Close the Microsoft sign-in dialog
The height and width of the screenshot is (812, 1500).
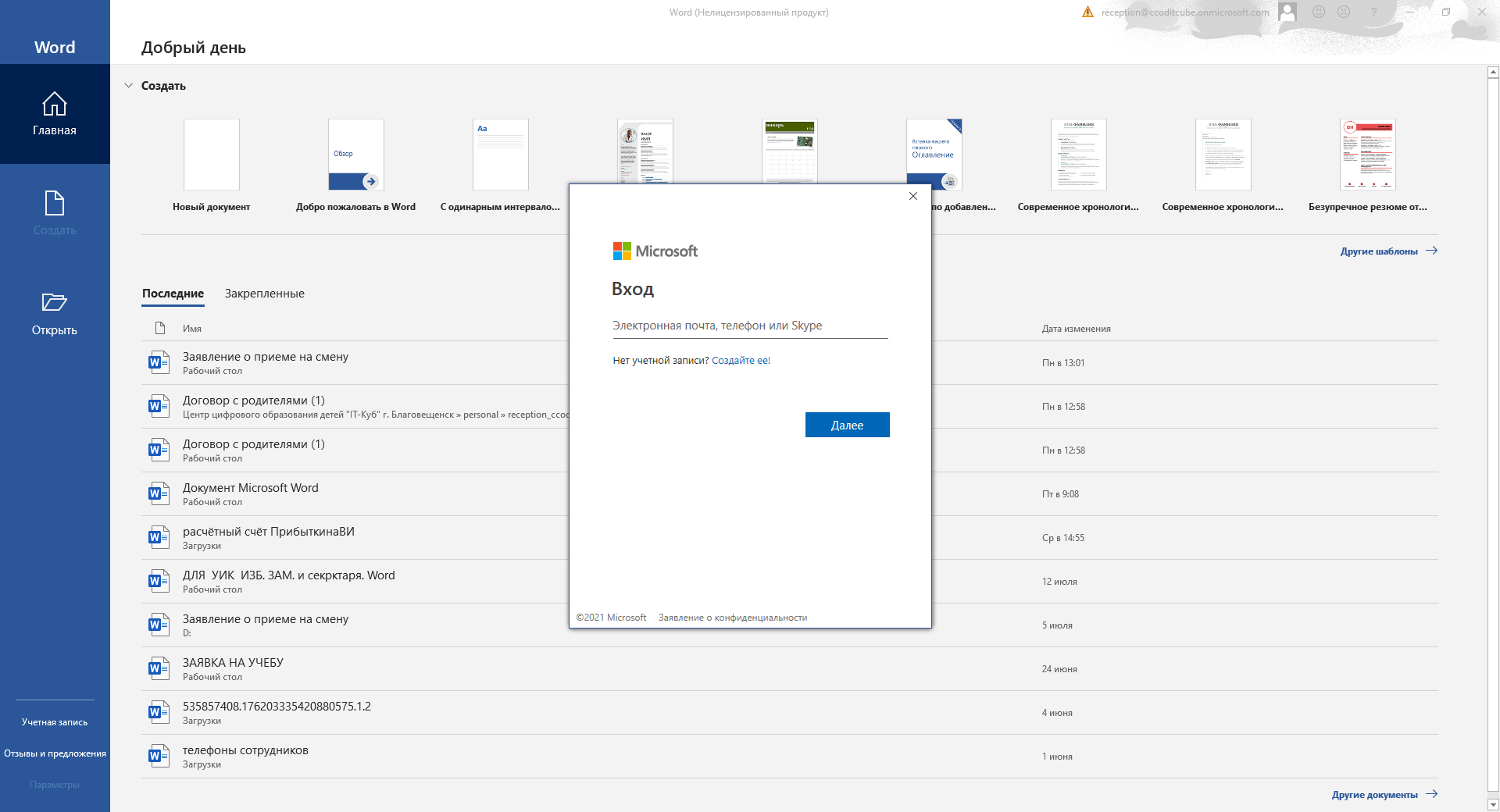[913, 196]
